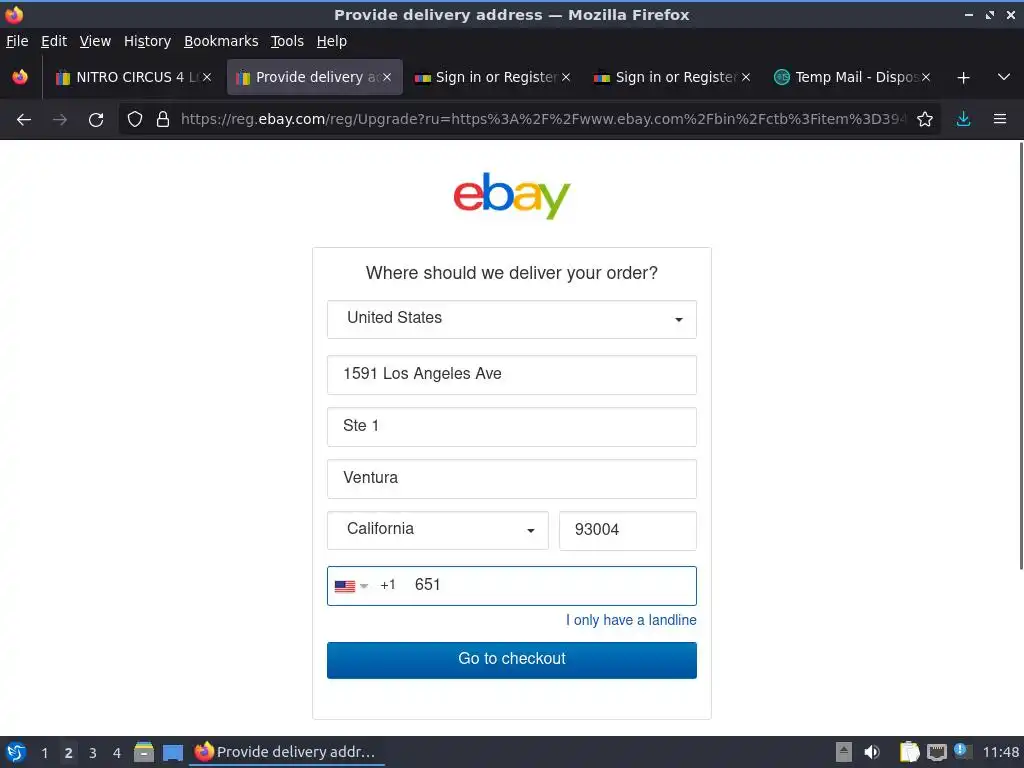Bookmark this page with the star icon
Screen dimensions: 1024x768
pyautogui.click(x=925, y=120)
